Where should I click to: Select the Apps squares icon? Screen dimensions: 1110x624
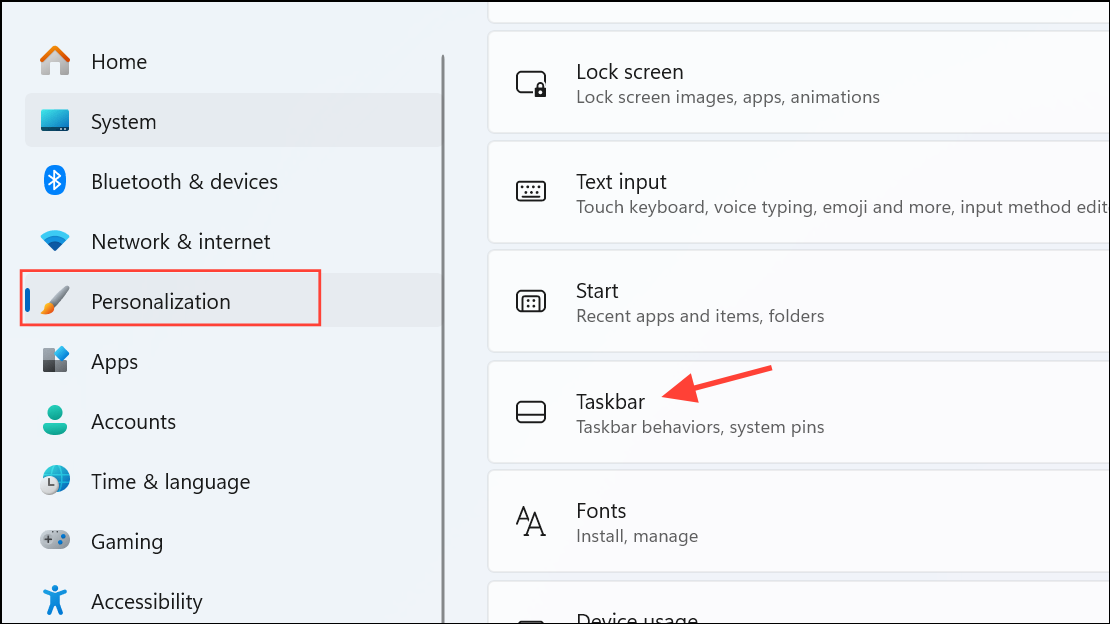point(54,361)
